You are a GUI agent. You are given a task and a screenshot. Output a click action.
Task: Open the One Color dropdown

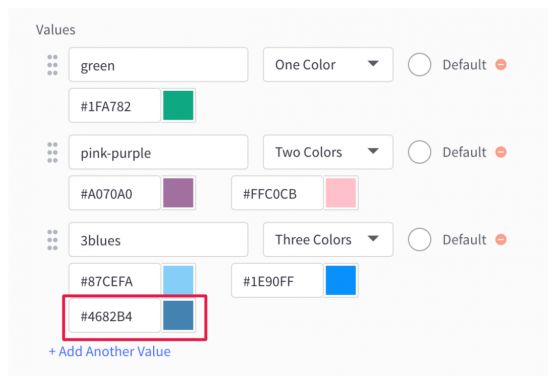pyautogui.click(x=328, y=65)
